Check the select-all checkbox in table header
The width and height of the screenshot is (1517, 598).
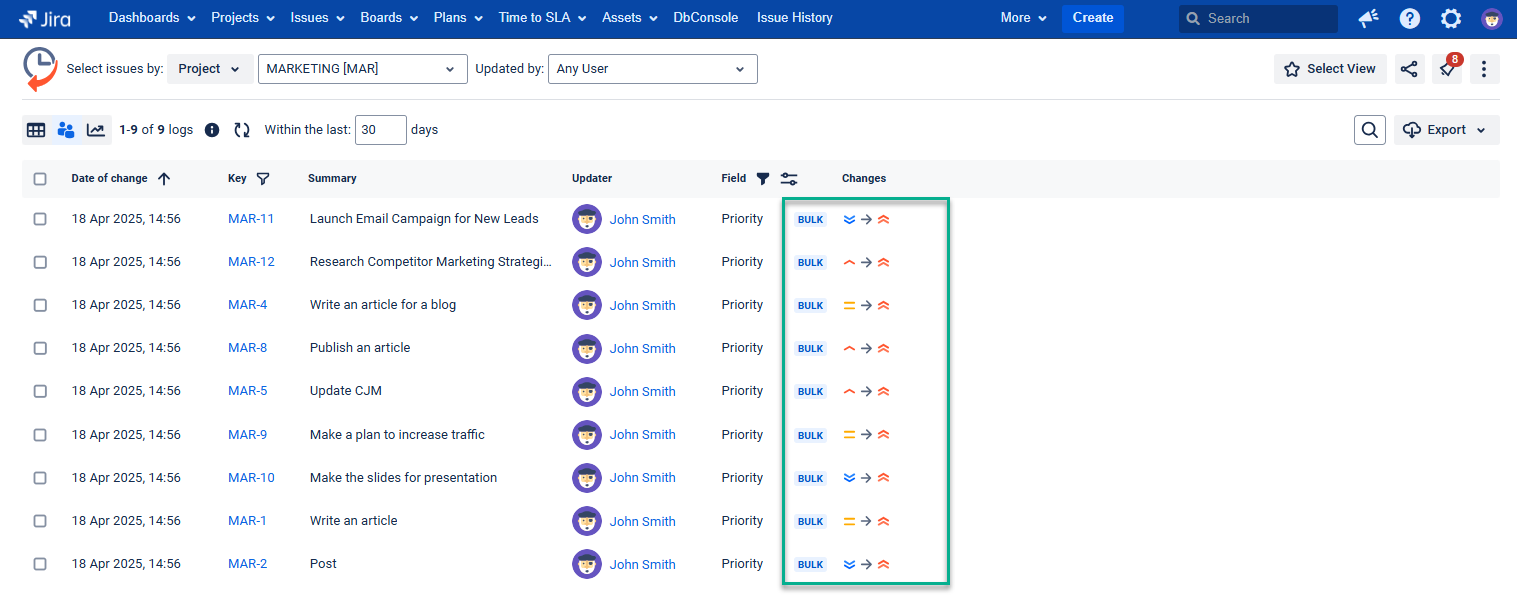(40, 179)
